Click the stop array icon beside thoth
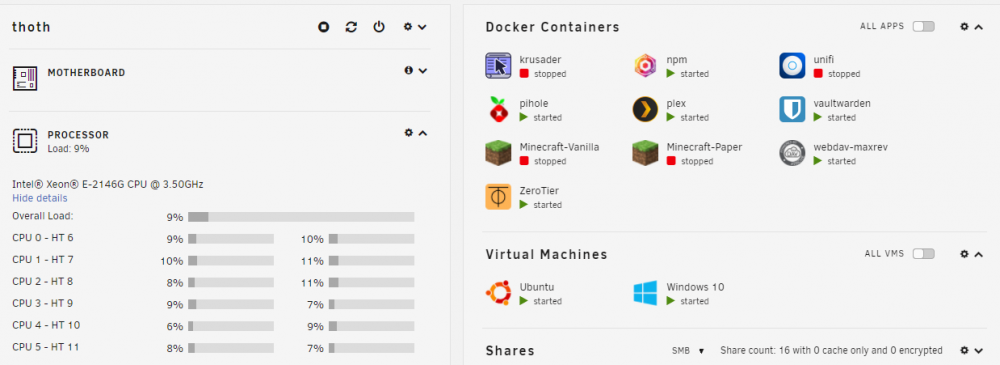1000x365 pixels. pos(323,27)
